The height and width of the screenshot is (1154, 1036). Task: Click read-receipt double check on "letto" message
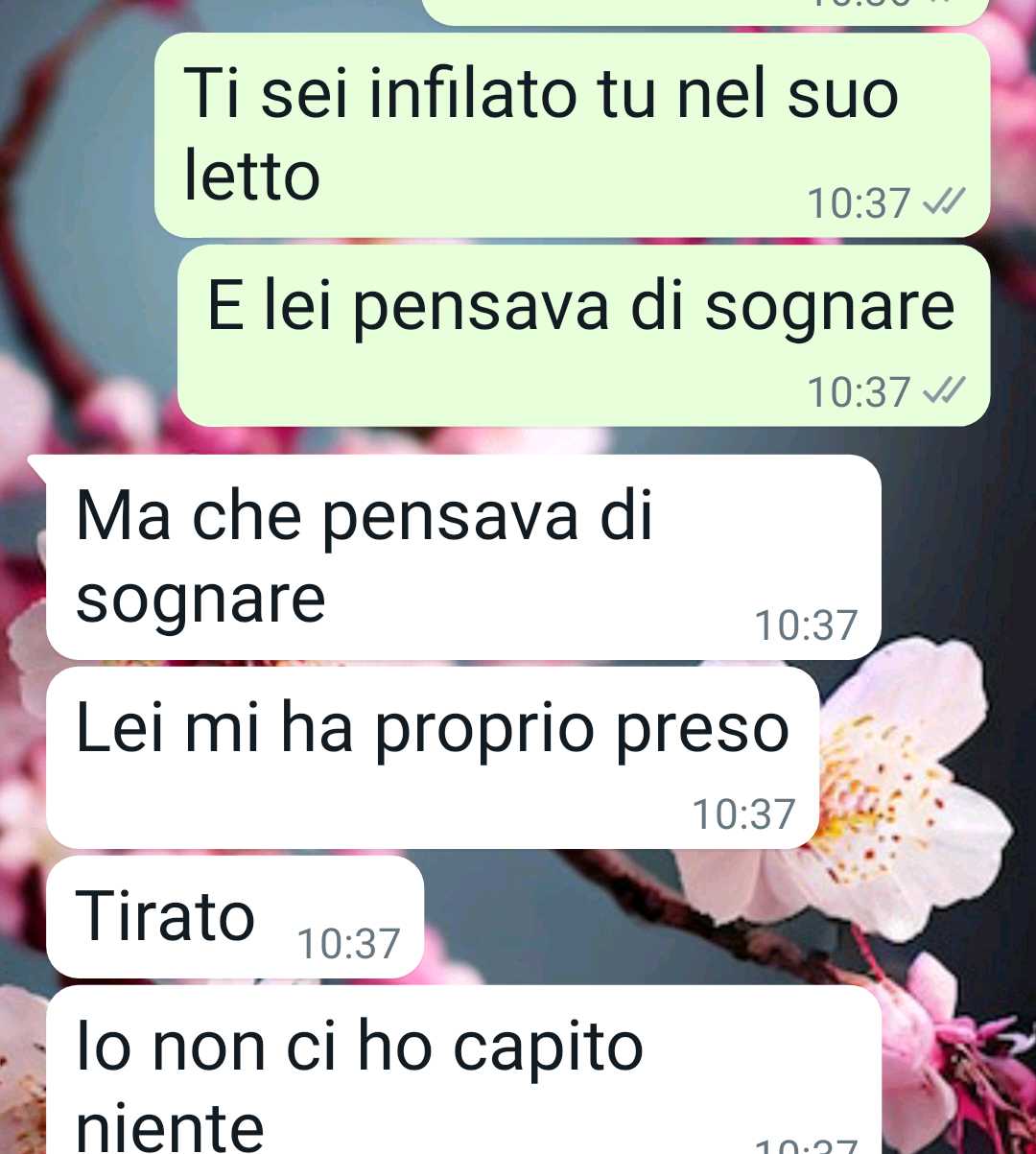942,203
